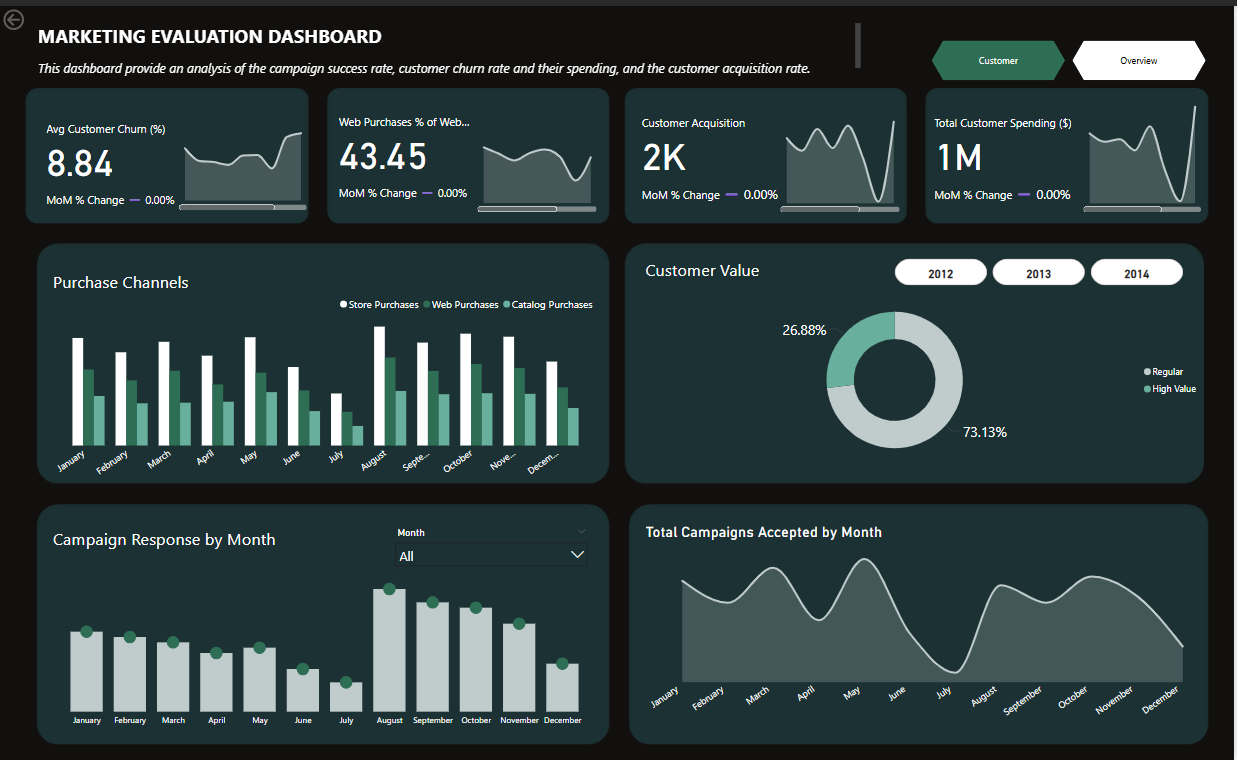Toggle Web Purchases in Purchase Channels legend
The width and height of the screenshot is (1237, 760).
click(429, 305)
